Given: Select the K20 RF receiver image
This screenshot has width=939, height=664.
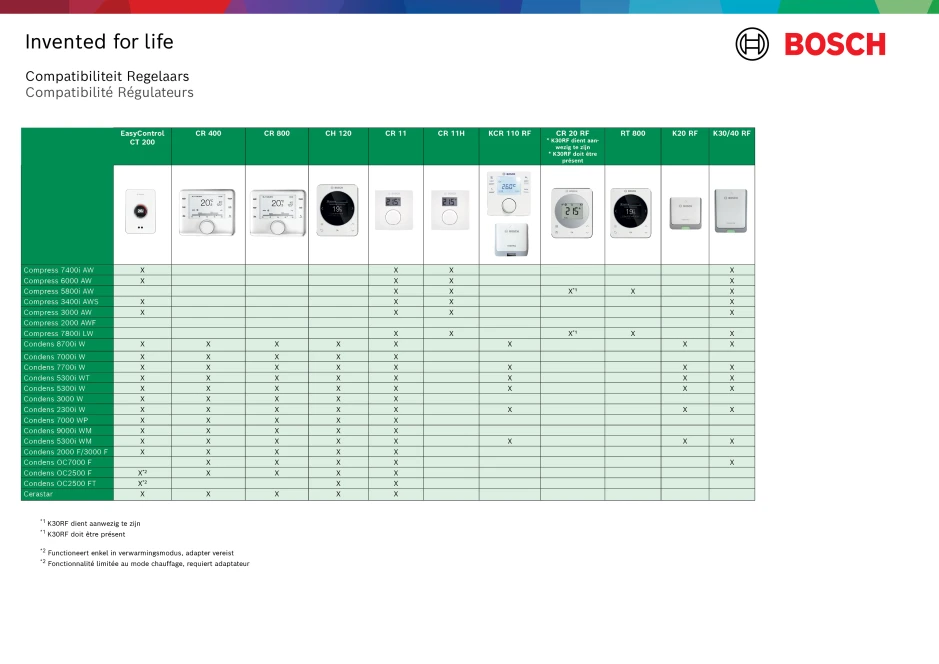Looking at the screenshot, I should click(x=685, y=212).
